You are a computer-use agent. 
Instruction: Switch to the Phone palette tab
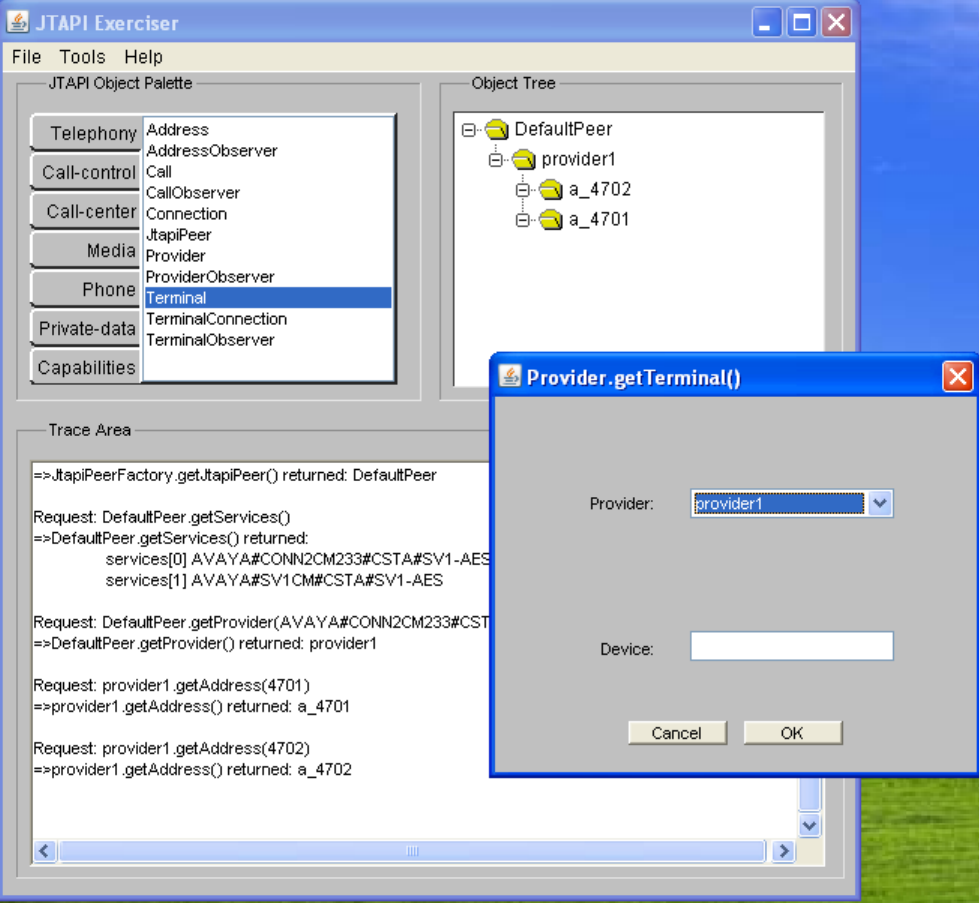pos(86,289)
